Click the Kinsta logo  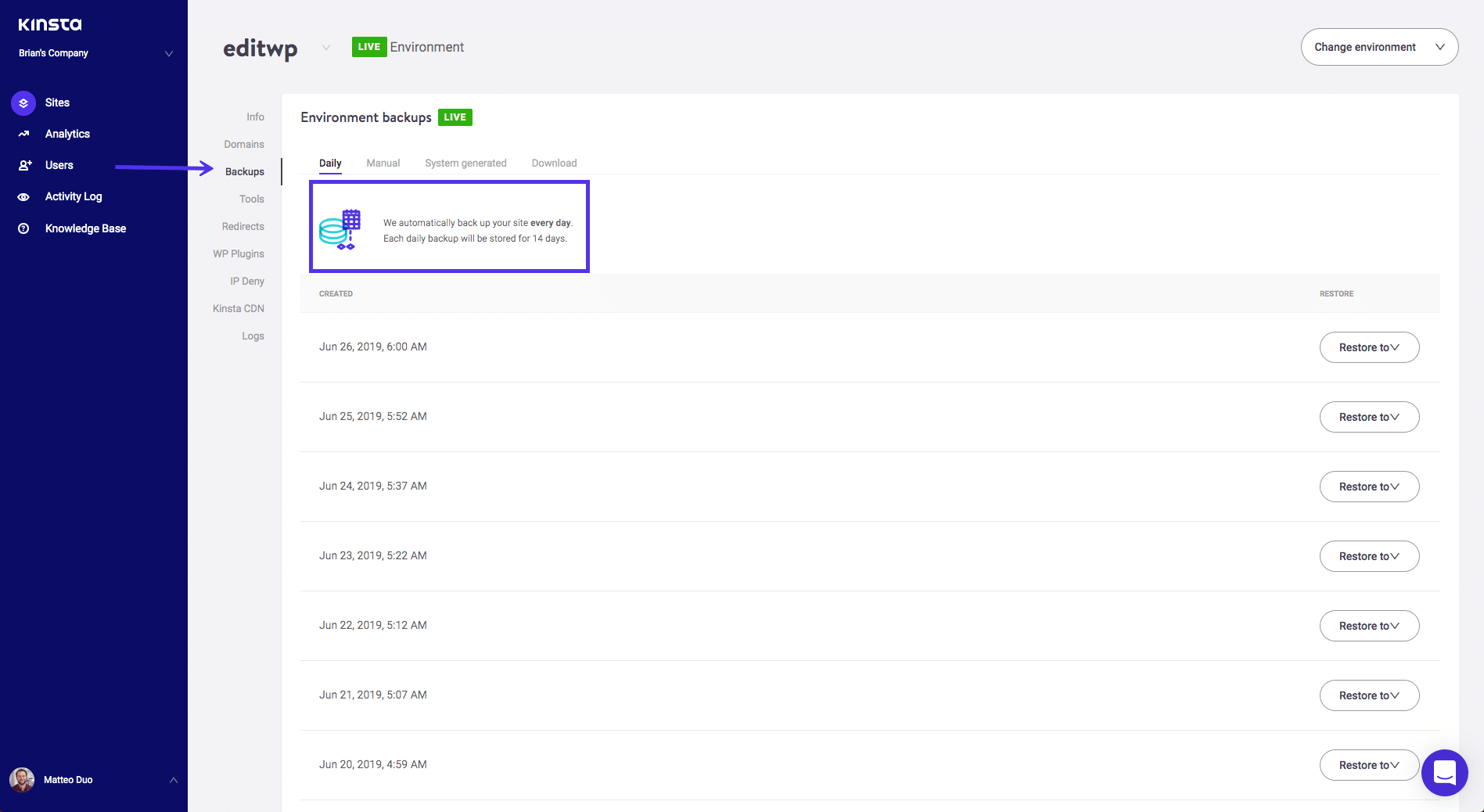(x=49, y=23)
